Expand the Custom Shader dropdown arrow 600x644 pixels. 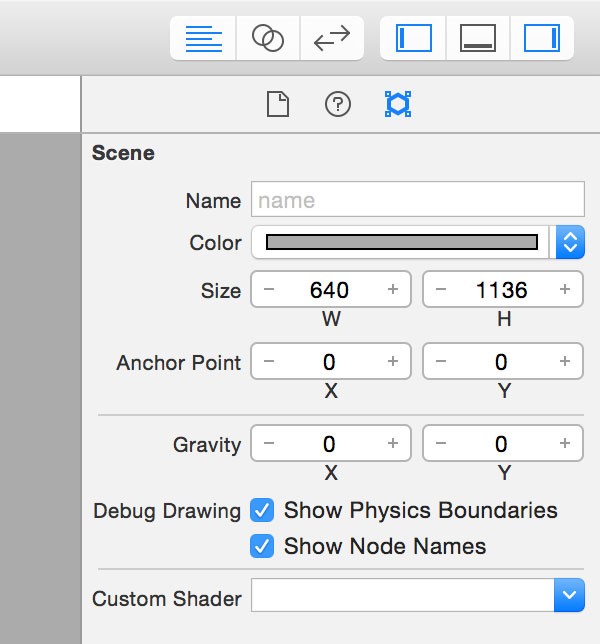click(569, 595)
